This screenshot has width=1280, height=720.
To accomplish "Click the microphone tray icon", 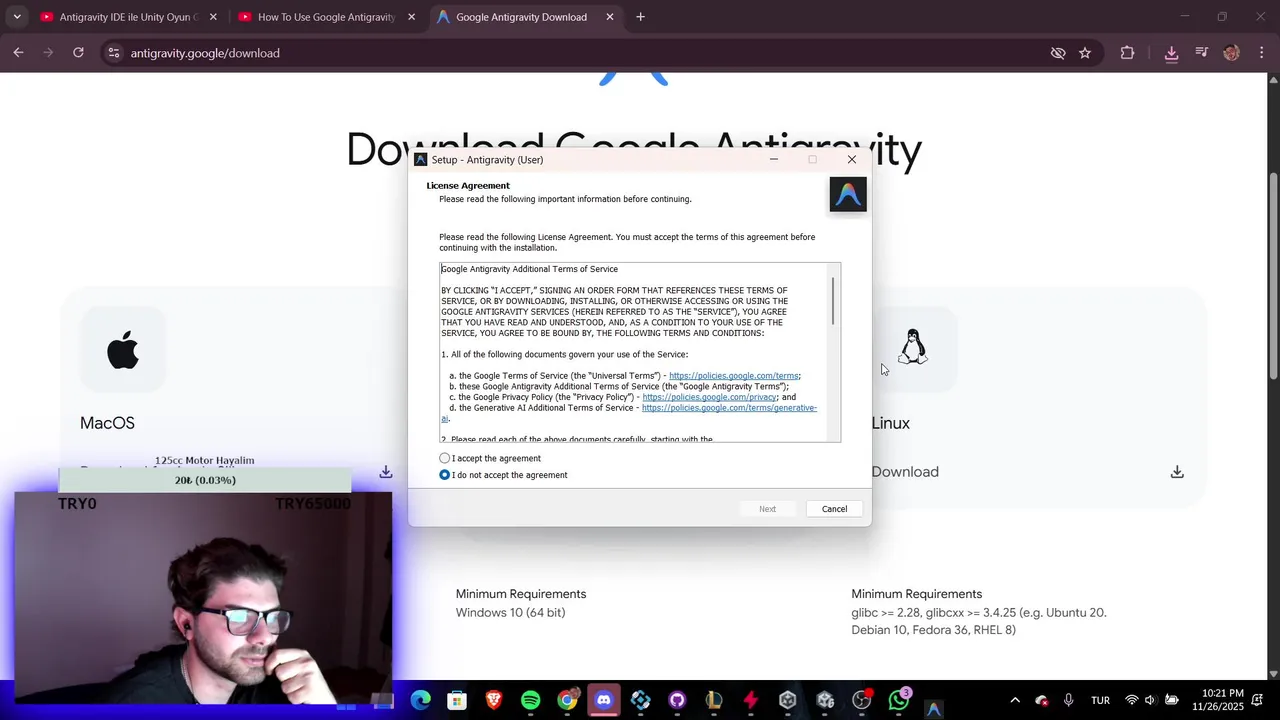I will click(x=1068, y=700).
